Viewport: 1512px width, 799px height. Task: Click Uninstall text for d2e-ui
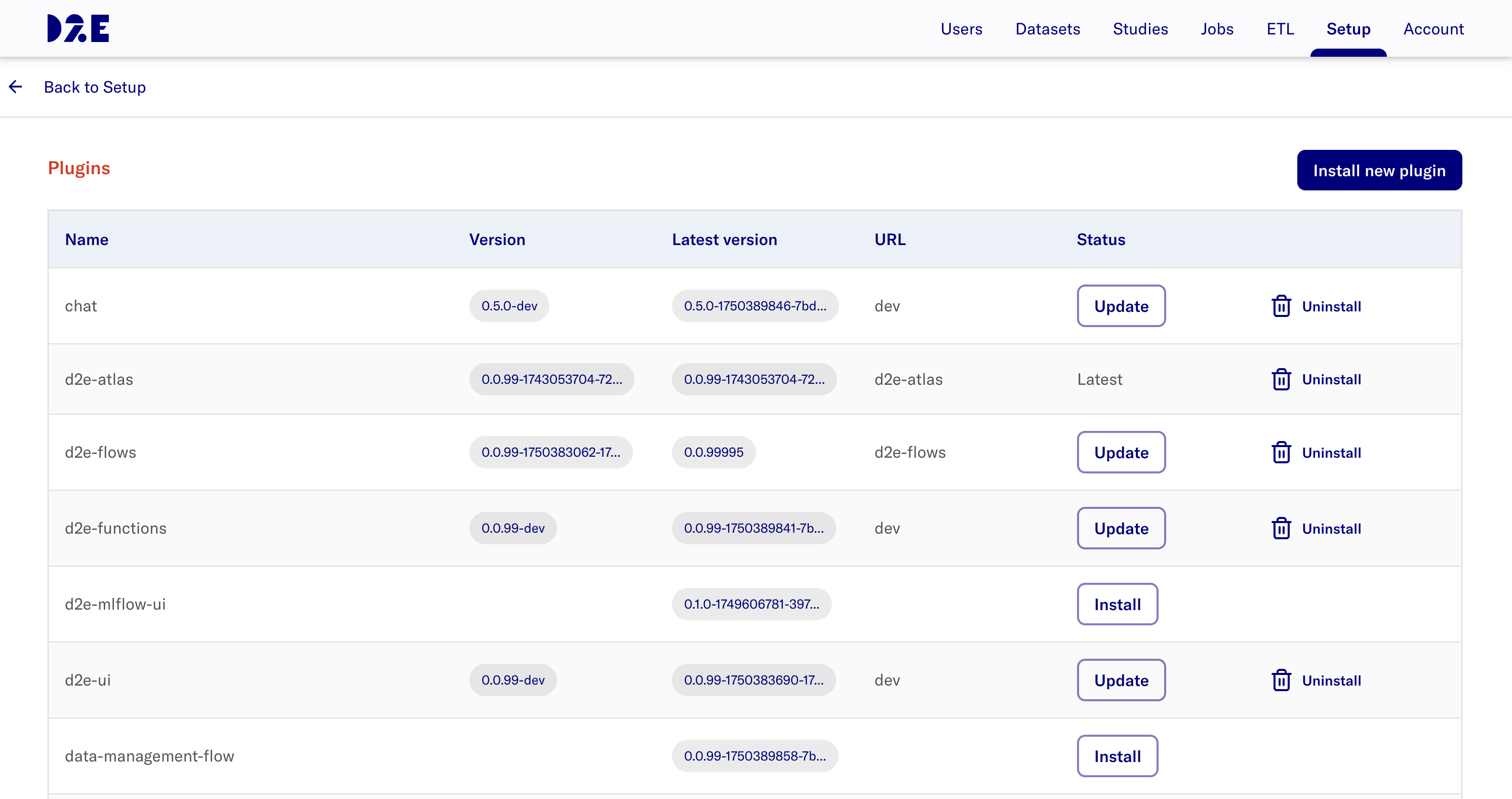coord(1331,681)
